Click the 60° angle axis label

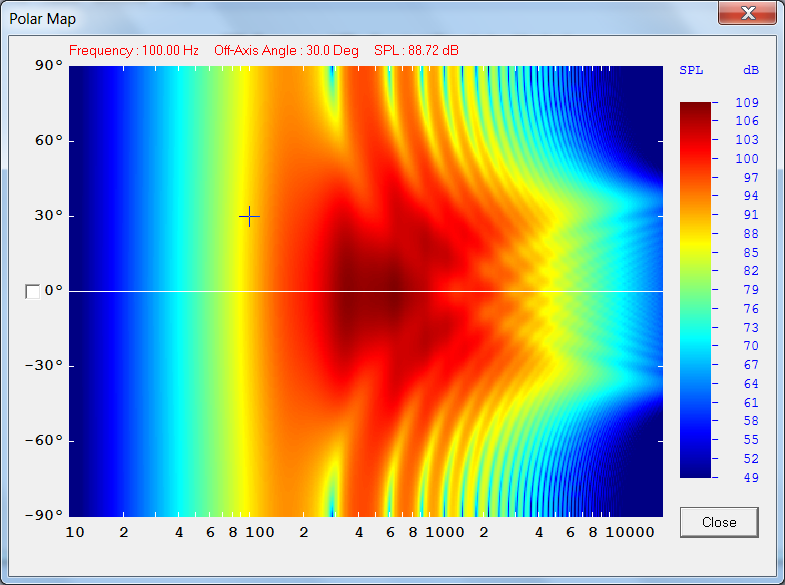[49, 141]
